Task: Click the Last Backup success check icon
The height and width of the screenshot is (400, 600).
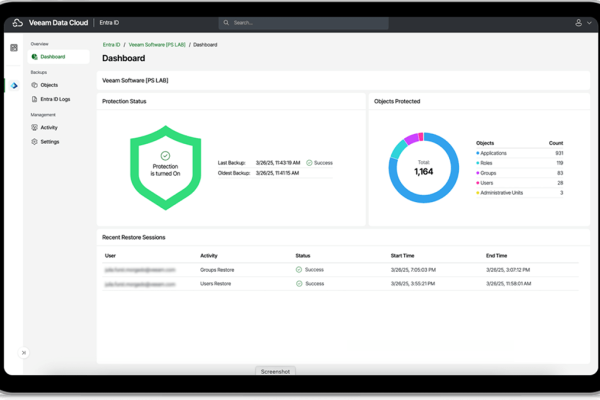Action: 309,163
